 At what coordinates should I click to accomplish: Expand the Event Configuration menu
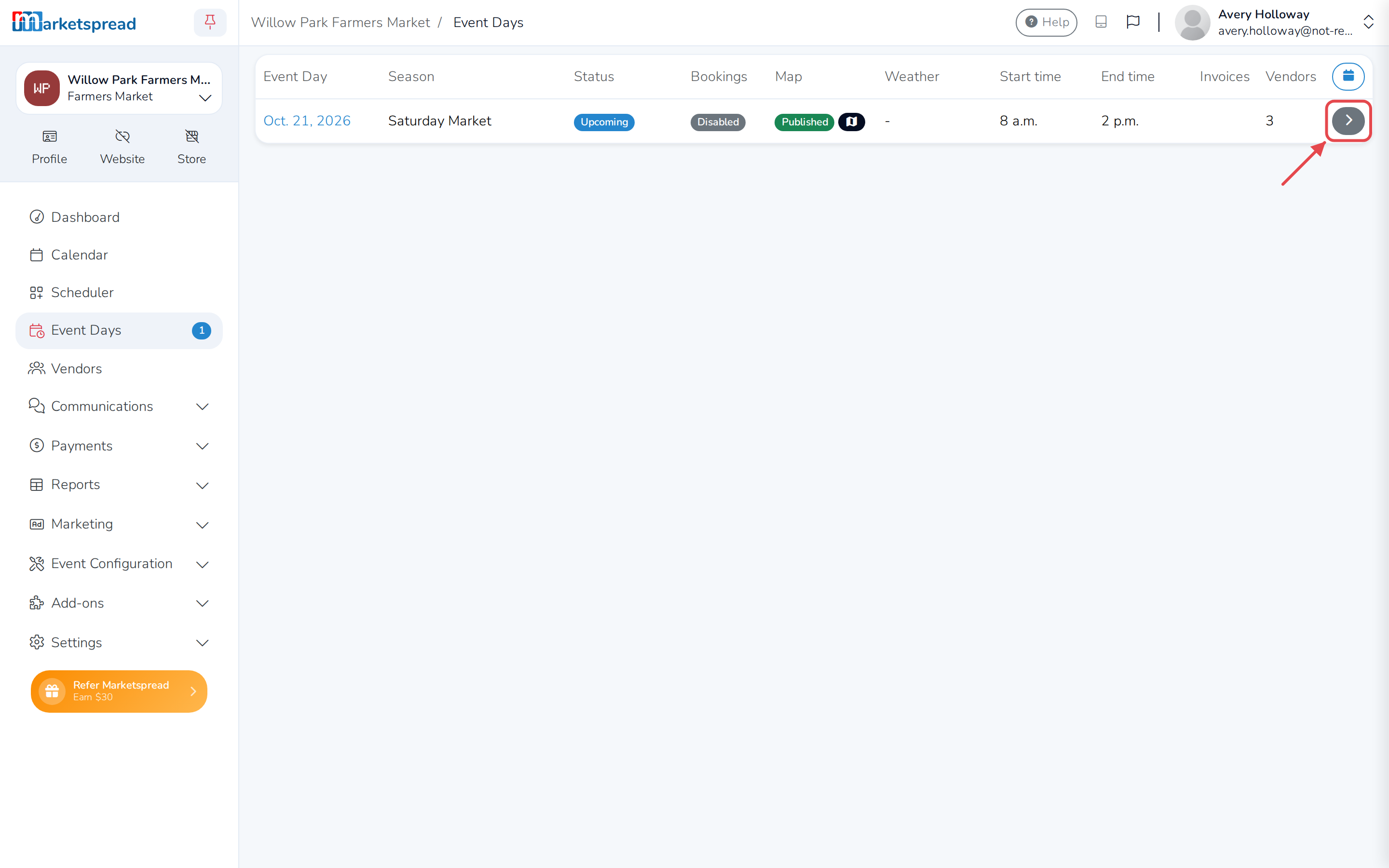coord(119,564)
